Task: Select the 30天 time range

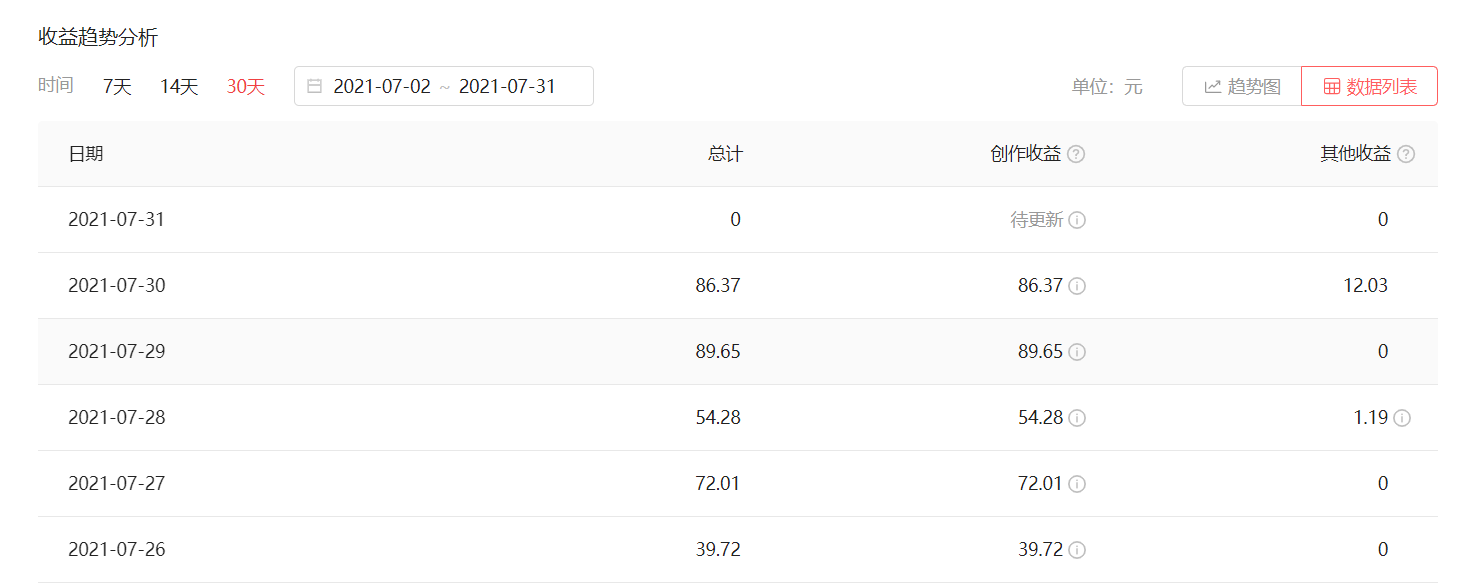Action: pyautogui.click(x=245, y=87)
